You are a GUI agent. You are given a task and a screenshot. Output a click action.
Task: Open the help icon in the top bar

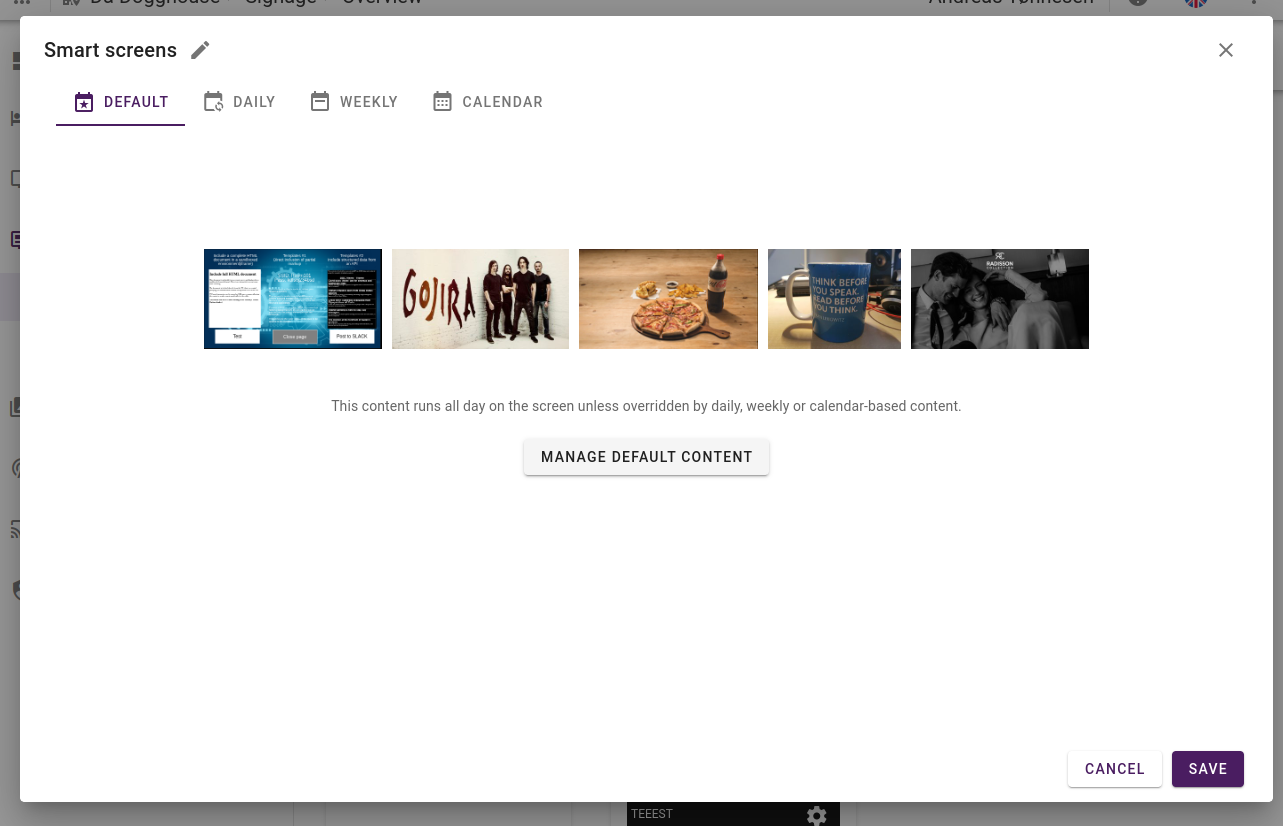coord(1137,4)
